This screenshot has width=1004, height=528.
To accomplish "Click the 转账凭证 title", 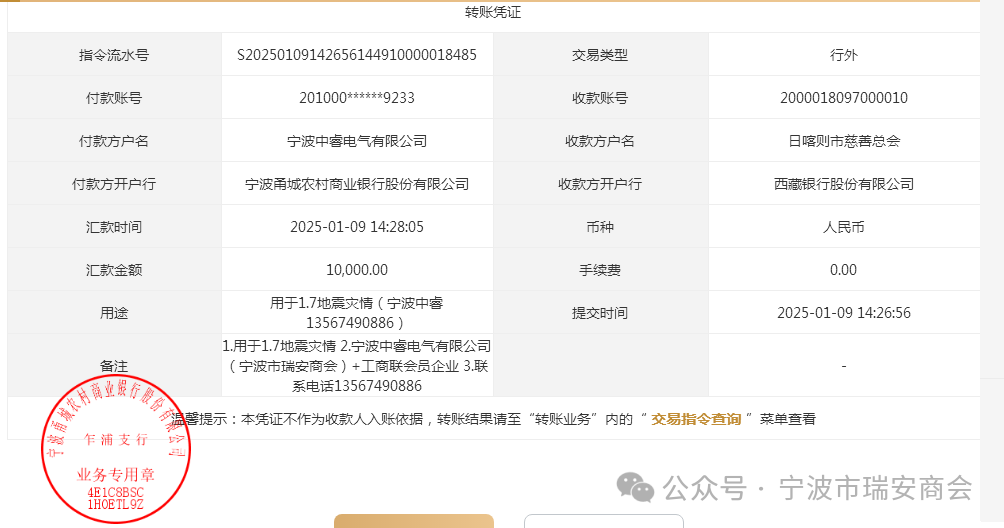I will pos(493,12).
